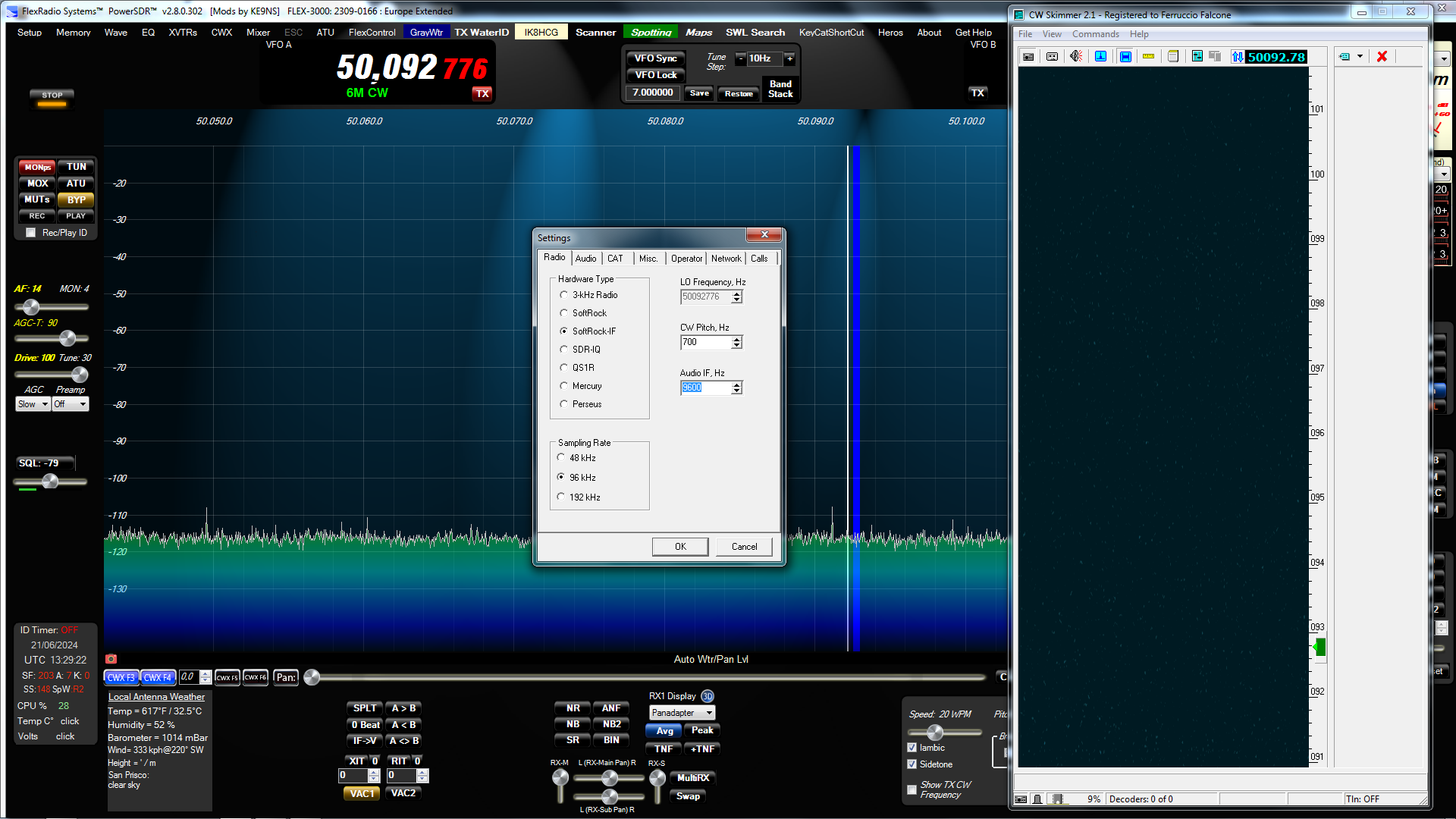Click OK to confirm settings
Image resolution: width=1456 pixels, height=819 pixels.
(681, 546)
